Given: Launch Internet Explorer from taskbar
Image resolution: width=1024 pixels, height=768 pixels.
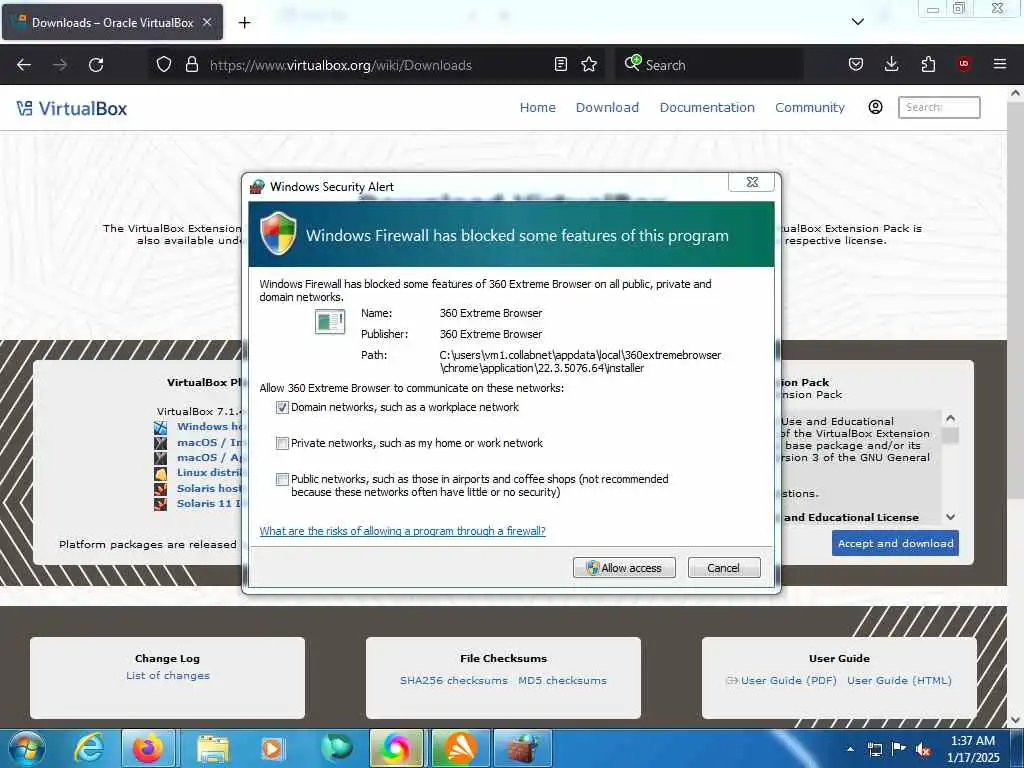Looking at the screenshot, I should pyautogui.click(x=89, y=748).
